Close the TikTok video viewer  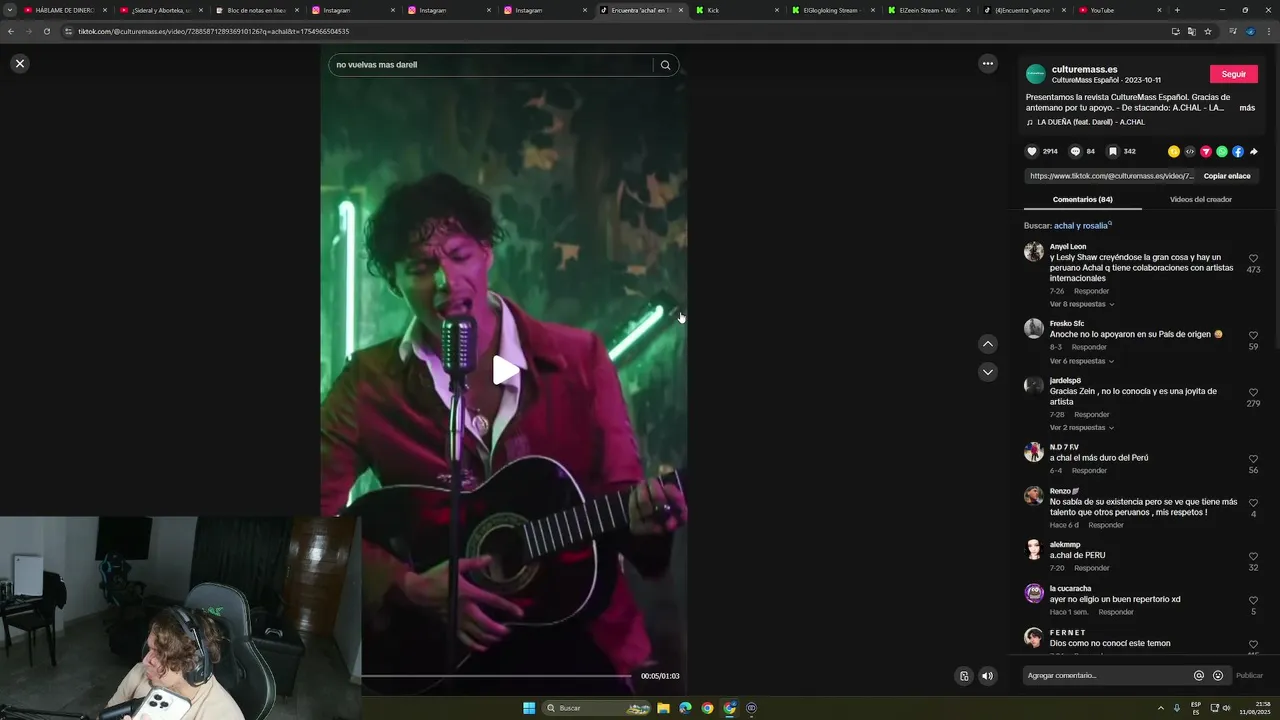tap(19, 63)
